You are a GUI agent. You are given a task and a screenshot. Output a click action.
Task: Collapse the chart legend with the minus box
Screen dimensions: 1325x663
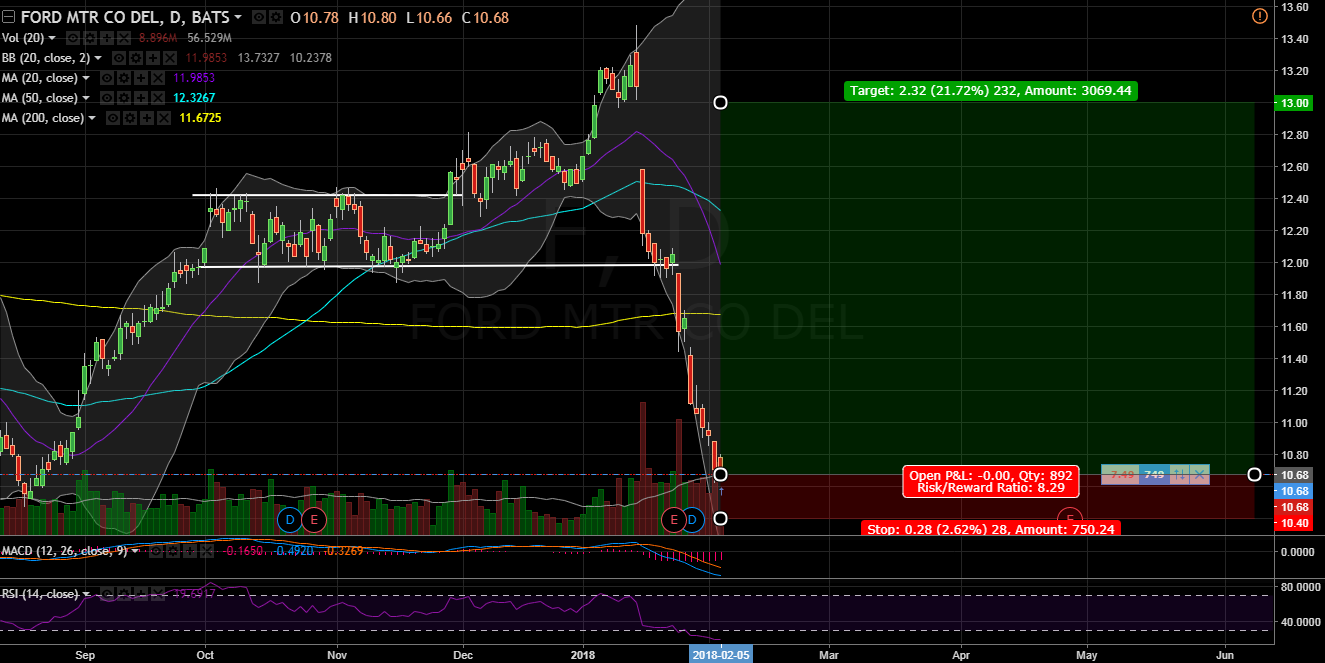click(x=7, y=17)
